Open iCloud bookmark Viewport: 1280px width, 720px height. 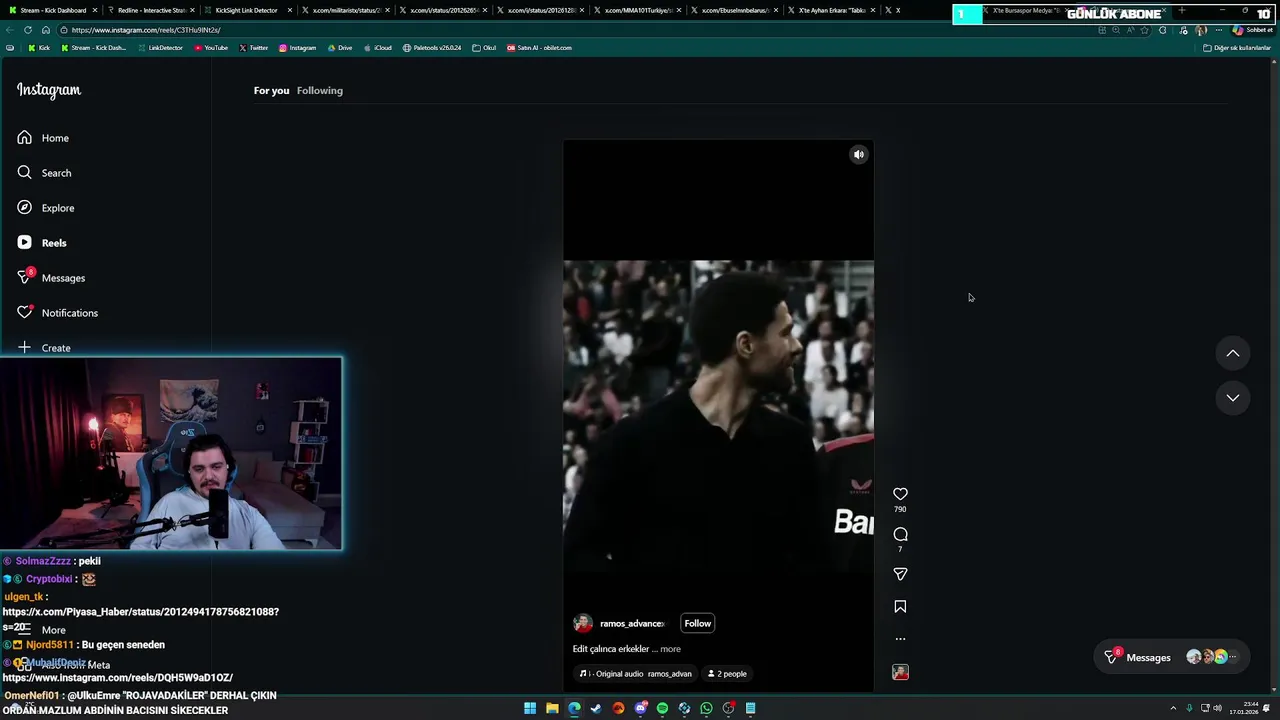pos(377,48)
